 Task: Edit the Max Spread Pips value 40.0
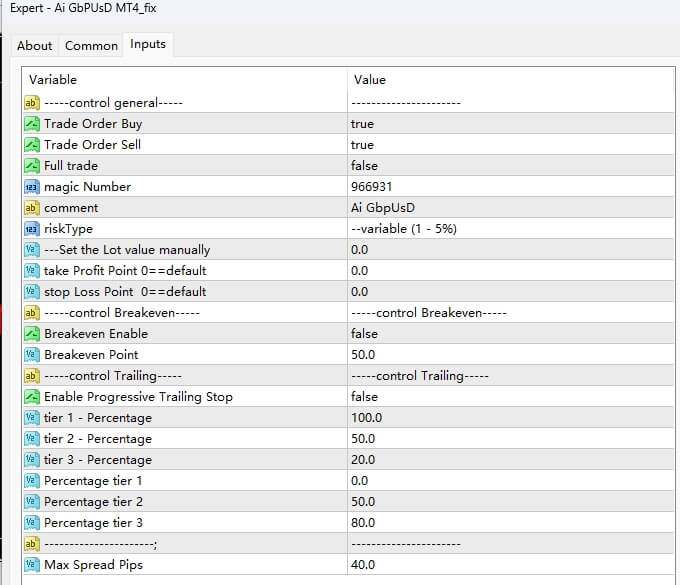[363, 565]
